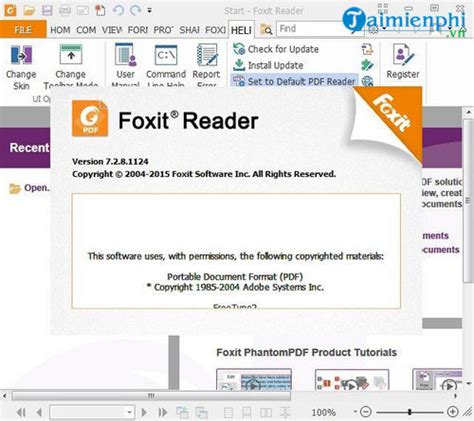Viewport: 474px width, 421px height.
Task: Click the previous view icon in status bar
Action: (182, 413)
